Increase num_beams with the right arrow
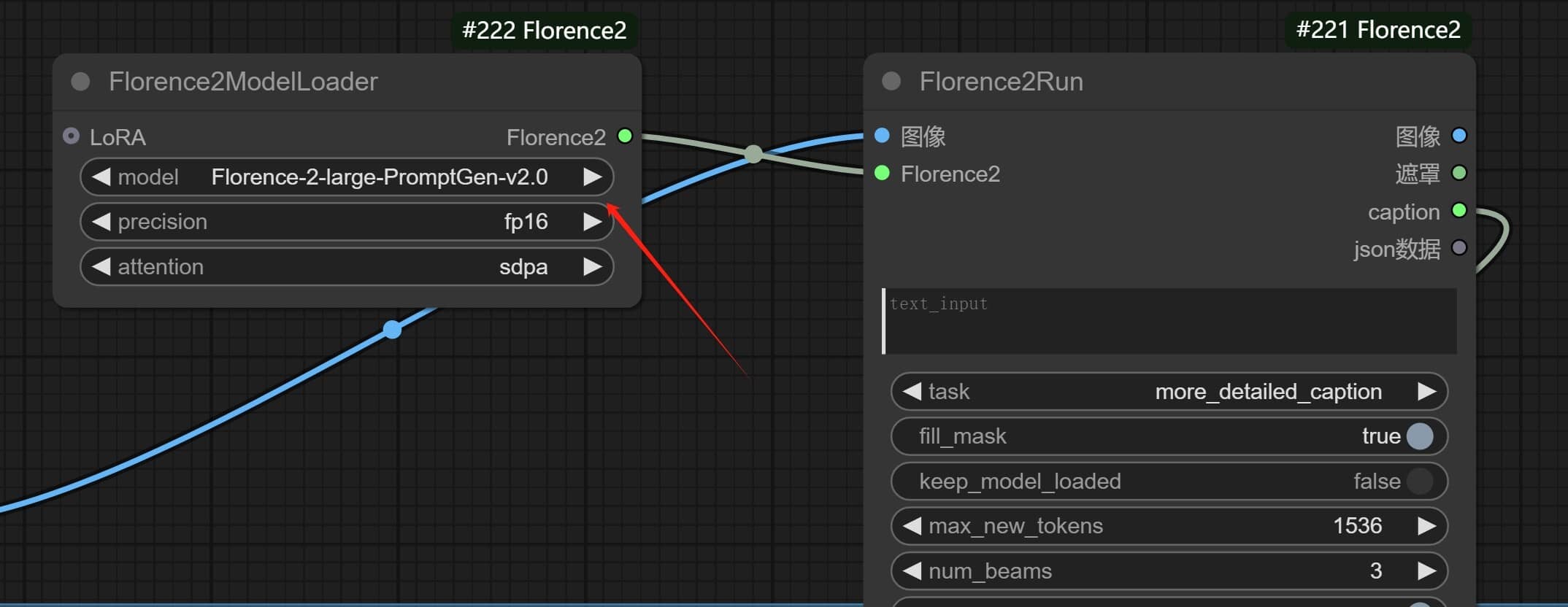Viewport: 1568px width, 607px height. 1426,571
